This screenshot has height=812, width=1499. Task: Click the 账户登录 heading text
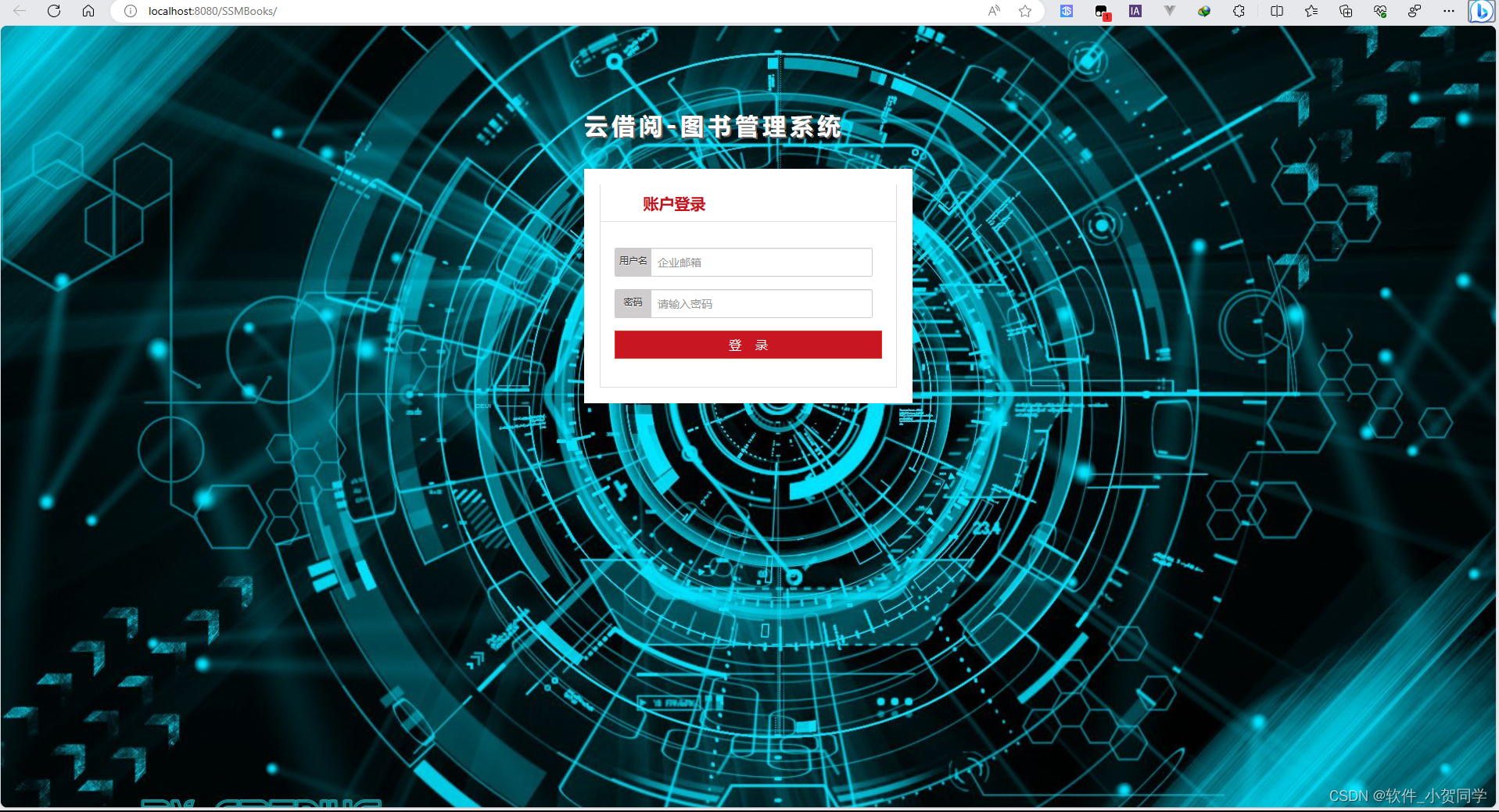pos(674,204)
